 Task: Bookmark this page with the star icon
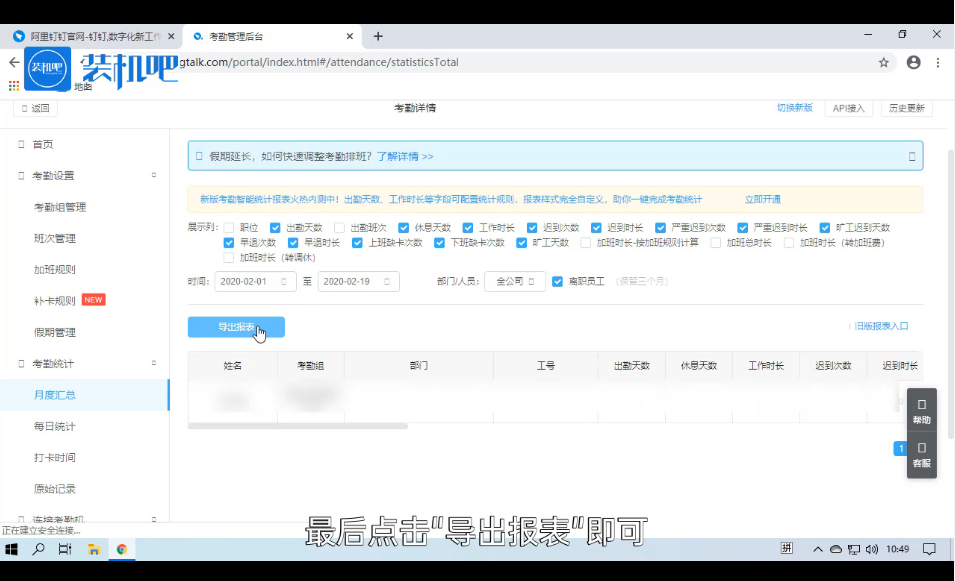coord(884,62)
